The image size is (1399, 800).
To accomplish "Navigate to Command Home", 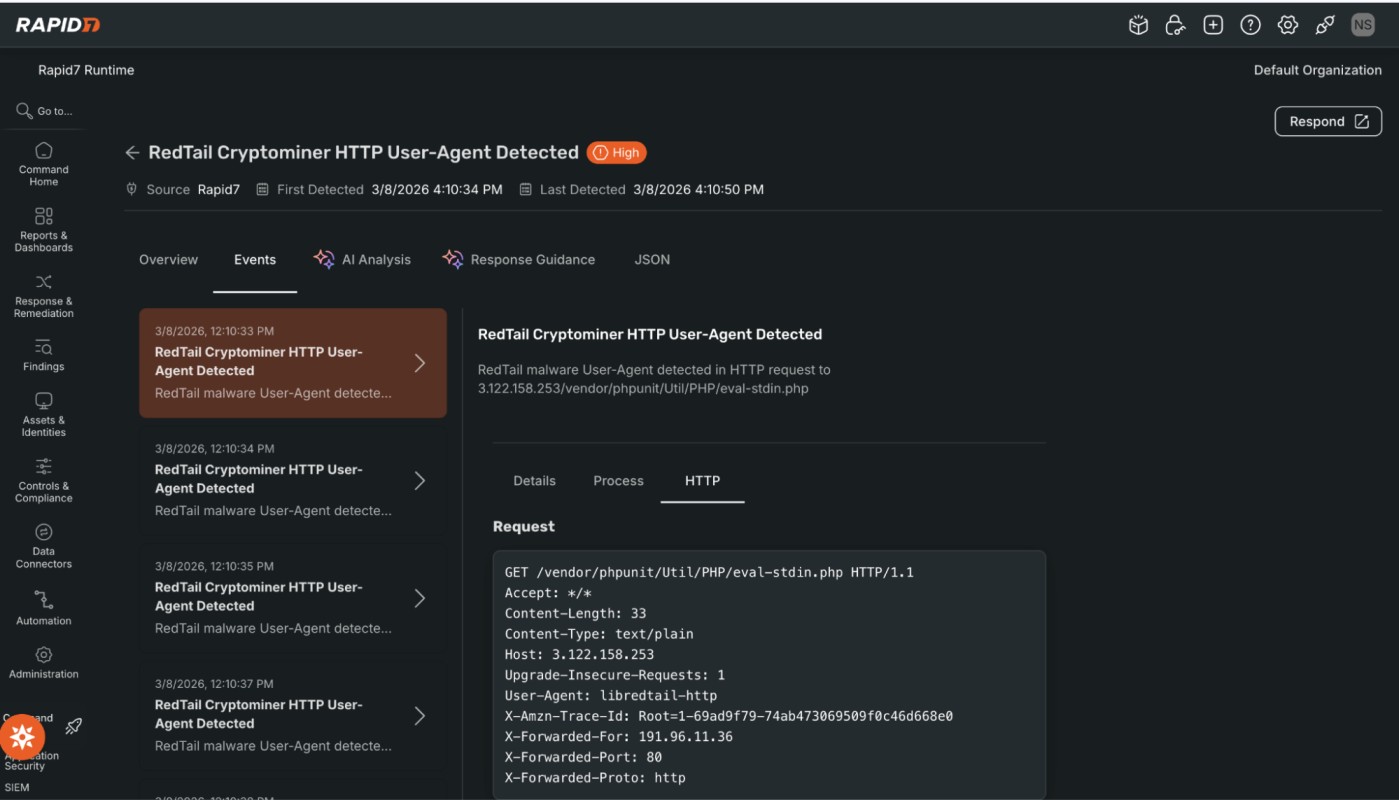I will 43,162.
